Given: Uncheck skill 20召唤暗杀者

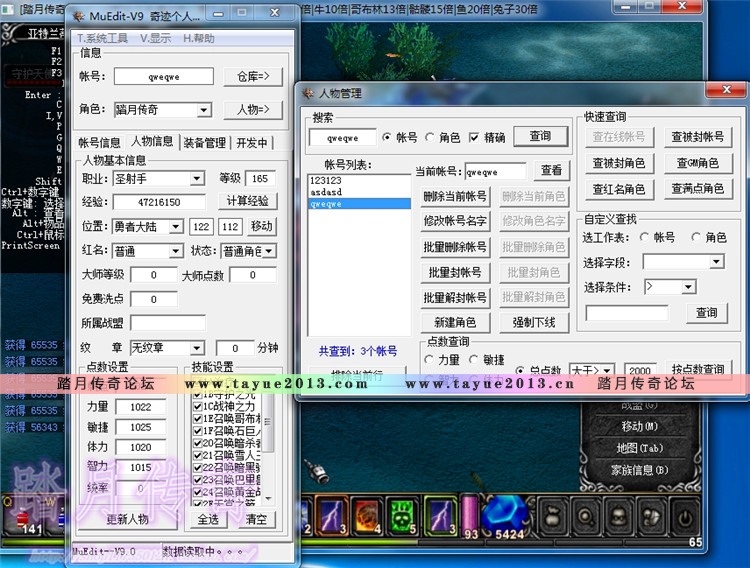Looking at the screenshot, I should coord(197,444).
